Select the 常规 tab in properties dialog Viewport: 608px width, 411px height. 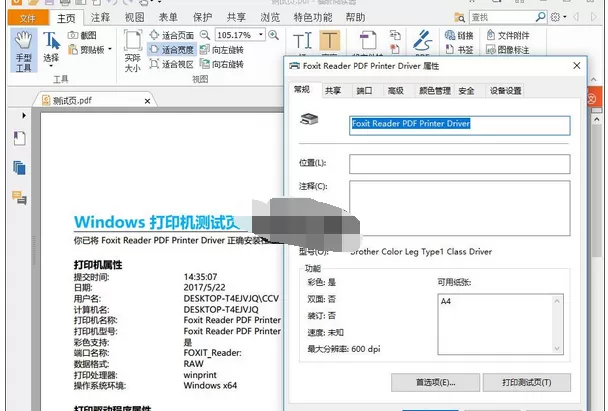pos(302,90)
